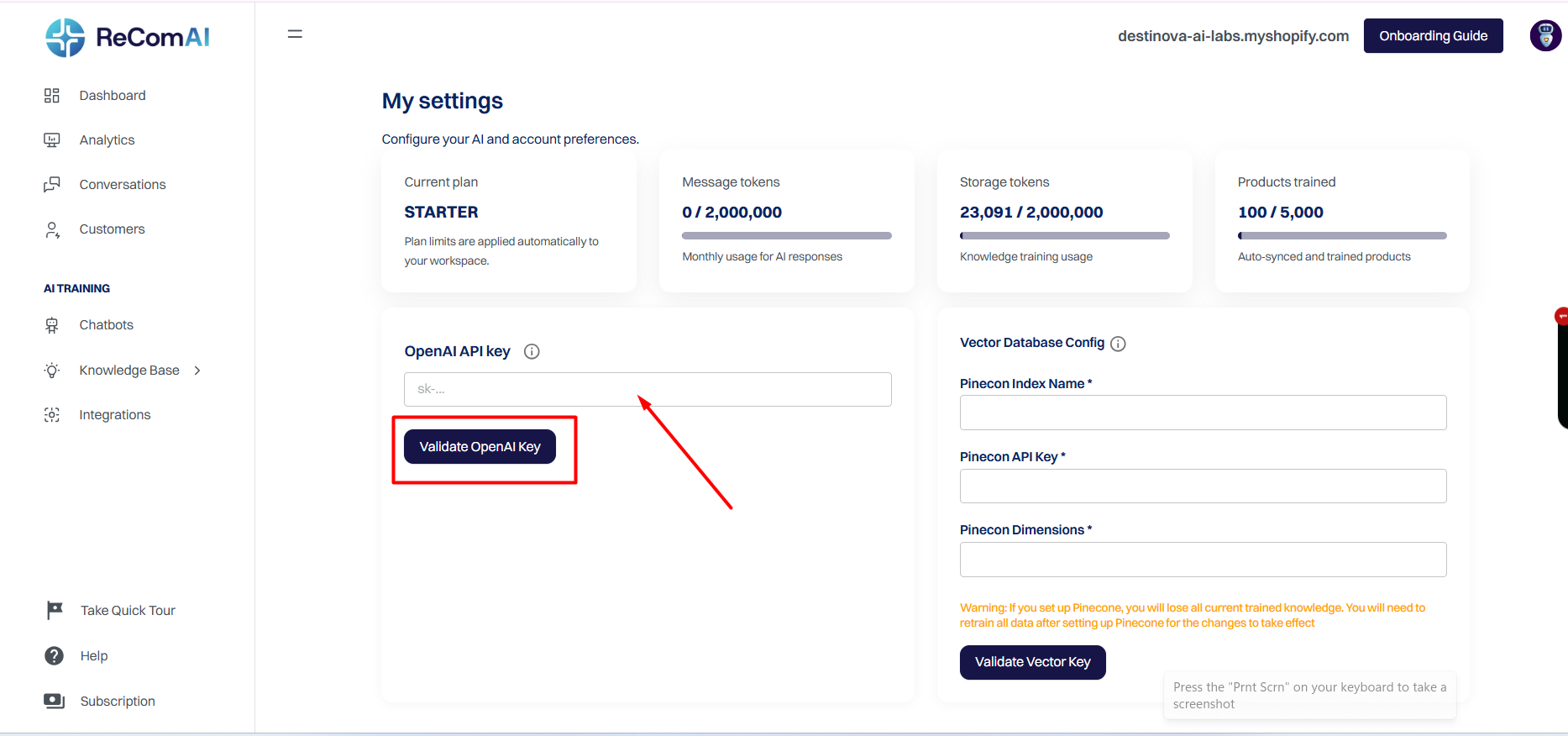This screenshot has height=736, width=1568.
Task: Click Validate Vector Key button
Action: [1032, 662]
